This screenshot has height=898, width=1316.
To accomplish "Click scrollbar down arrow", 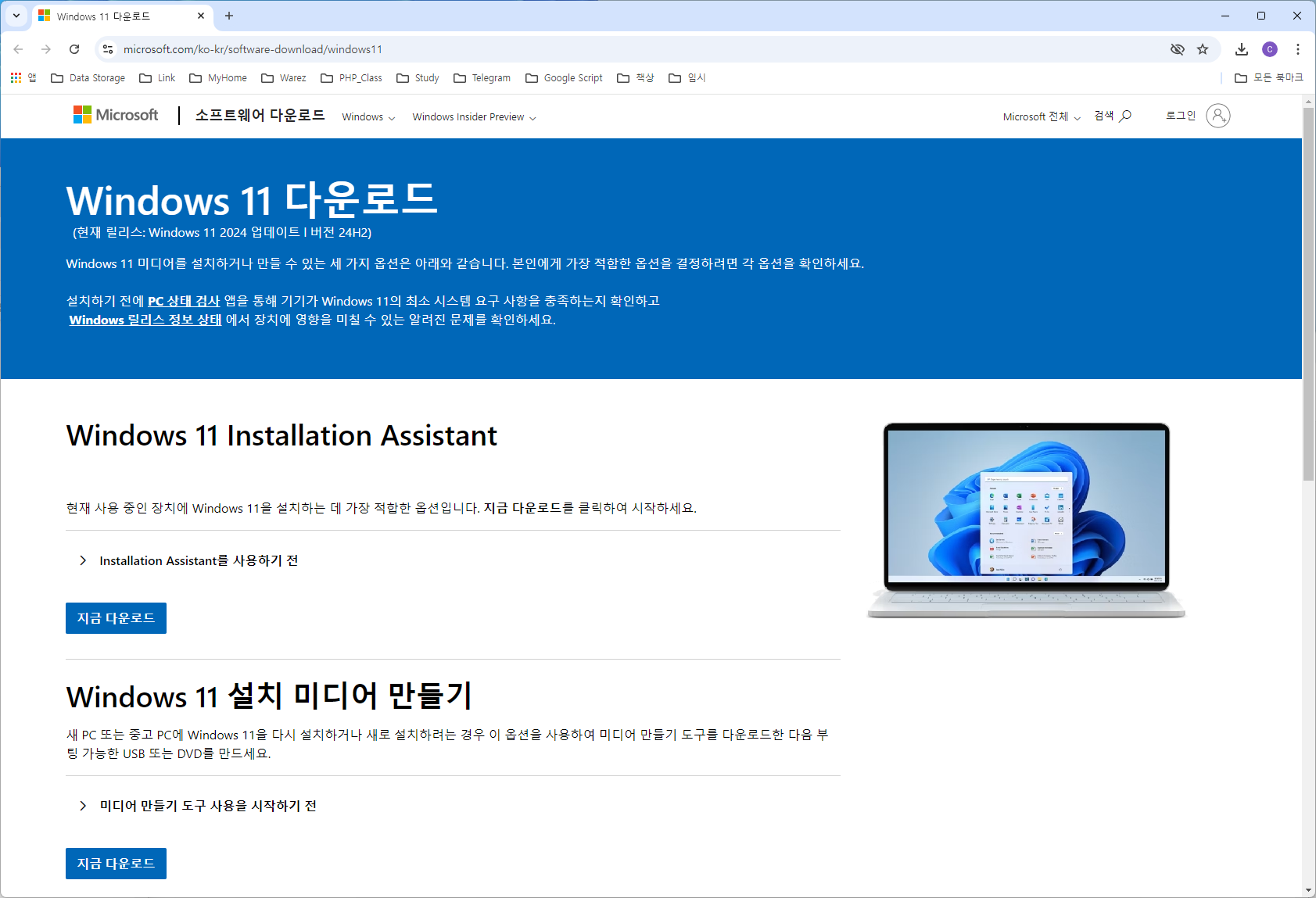I will tap(1308, 890).
